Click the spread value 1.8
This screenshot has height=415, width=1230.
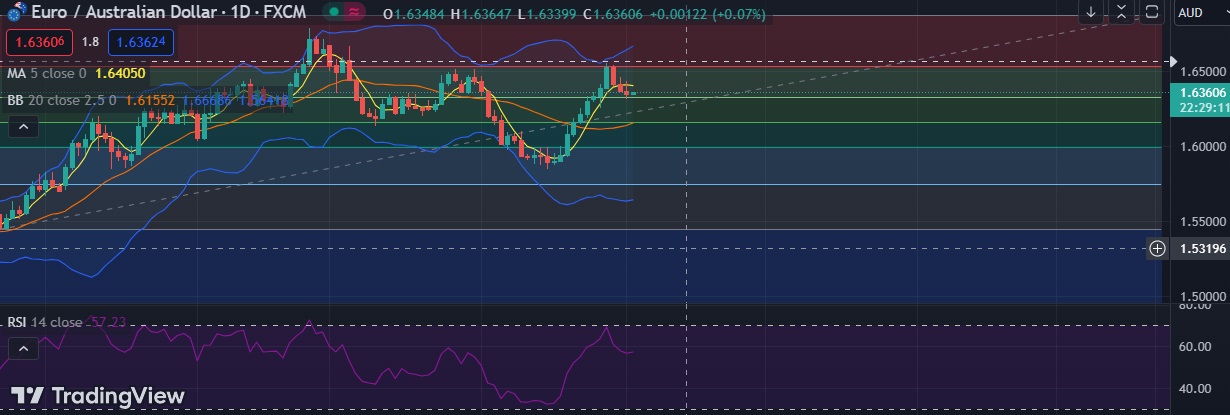(x=90, y=43)
